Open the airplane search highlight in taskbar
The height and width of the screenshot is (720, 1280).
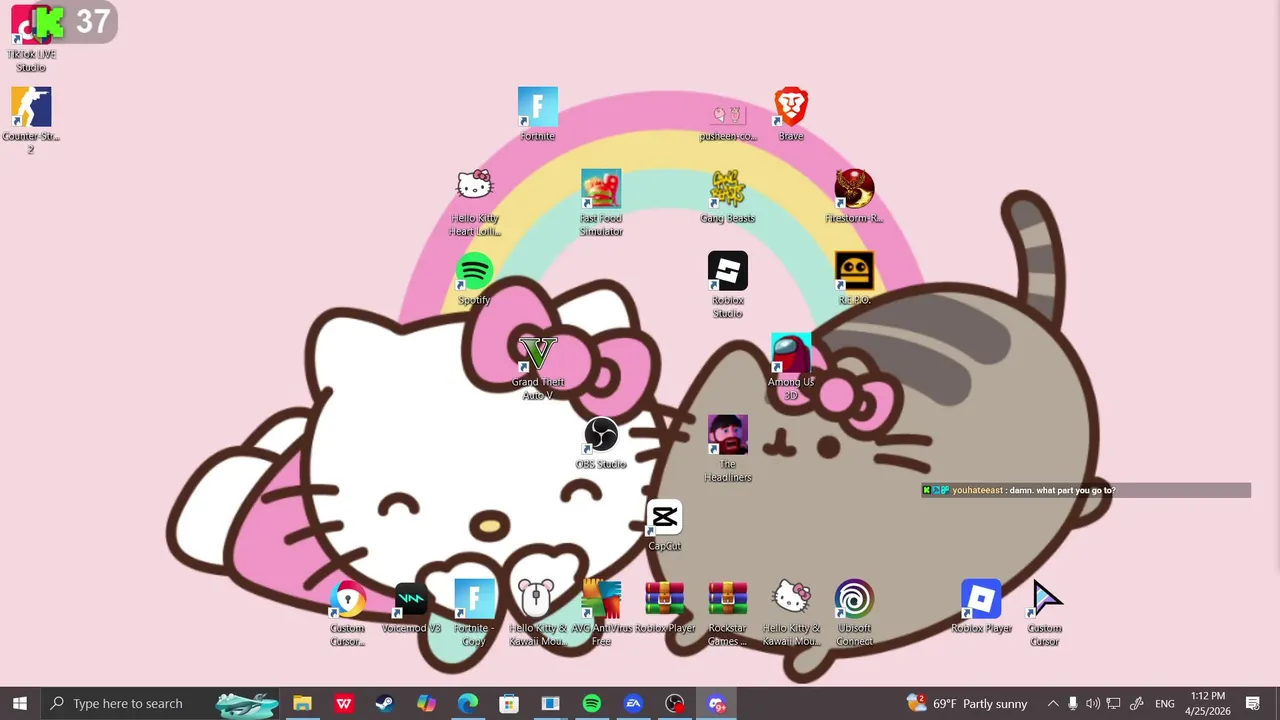246,703
